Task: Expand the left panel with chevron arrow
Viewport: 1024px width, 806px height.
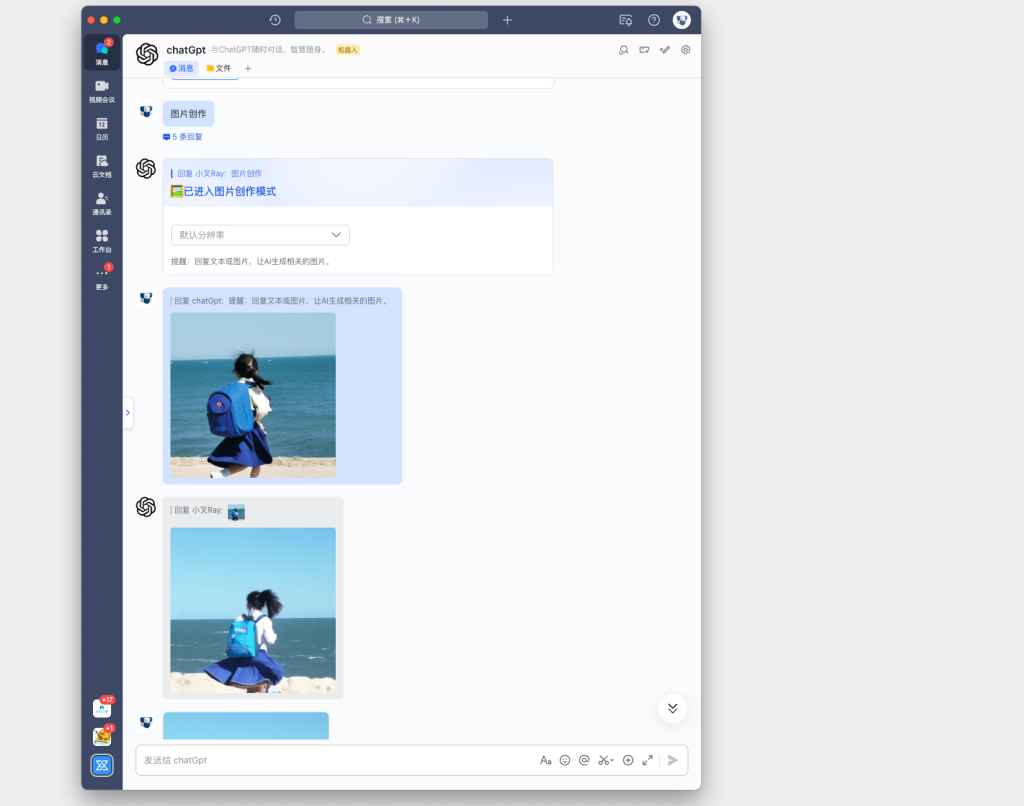Action: tap(128, 413)
